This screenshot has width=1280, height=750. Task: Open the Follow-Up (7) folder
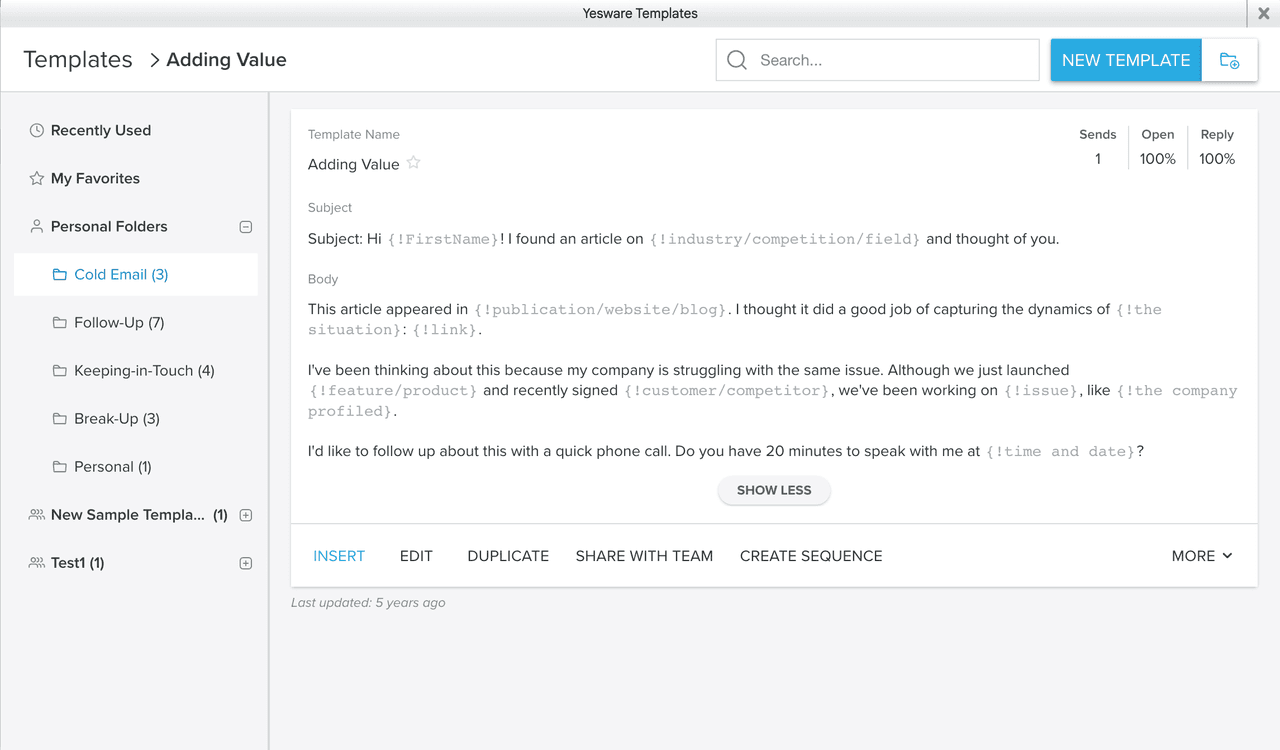coord(119,322)
